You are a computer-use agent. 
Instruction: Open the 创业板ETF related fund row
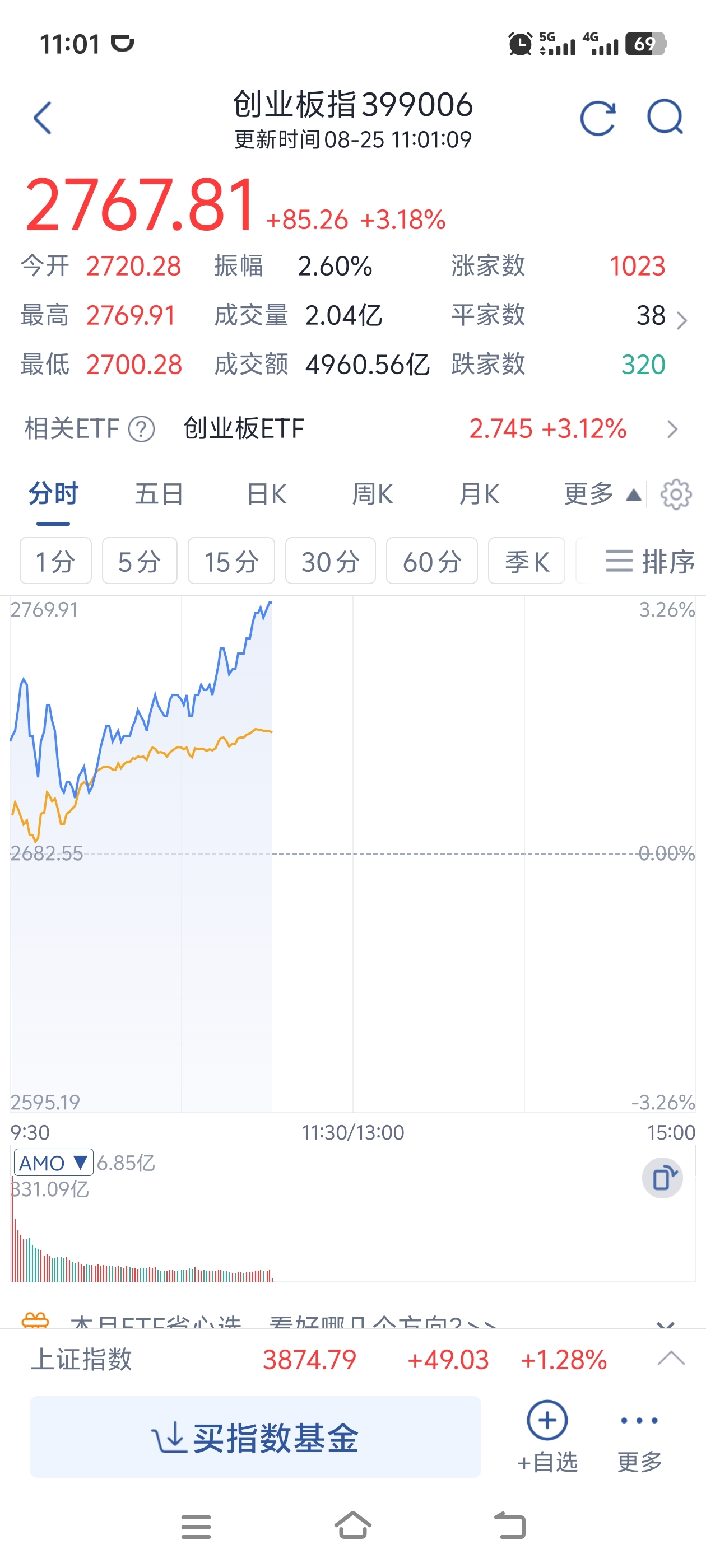pyautogui.click(x=352, y=429)
